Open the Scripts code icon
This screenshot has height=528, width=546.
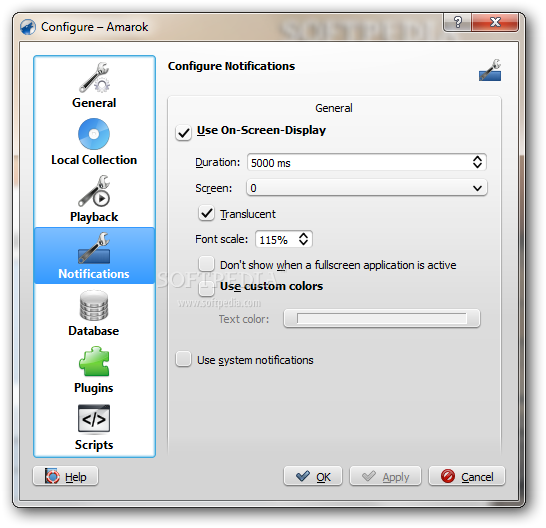pyautogui.click(x=94, y=419)
